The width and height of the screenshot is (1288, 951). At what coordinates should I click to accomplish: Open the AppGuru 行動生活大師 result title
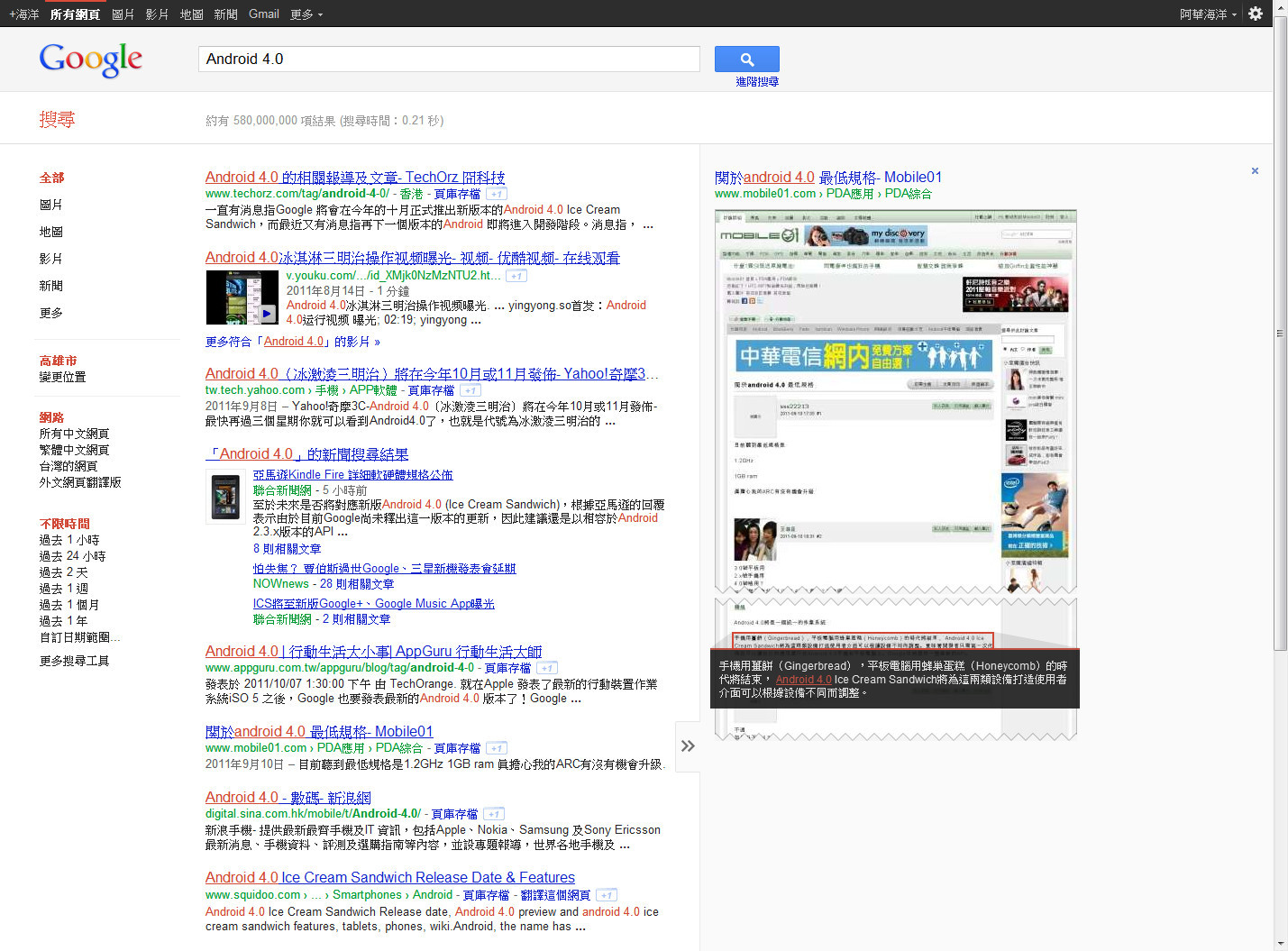point(374,652)
